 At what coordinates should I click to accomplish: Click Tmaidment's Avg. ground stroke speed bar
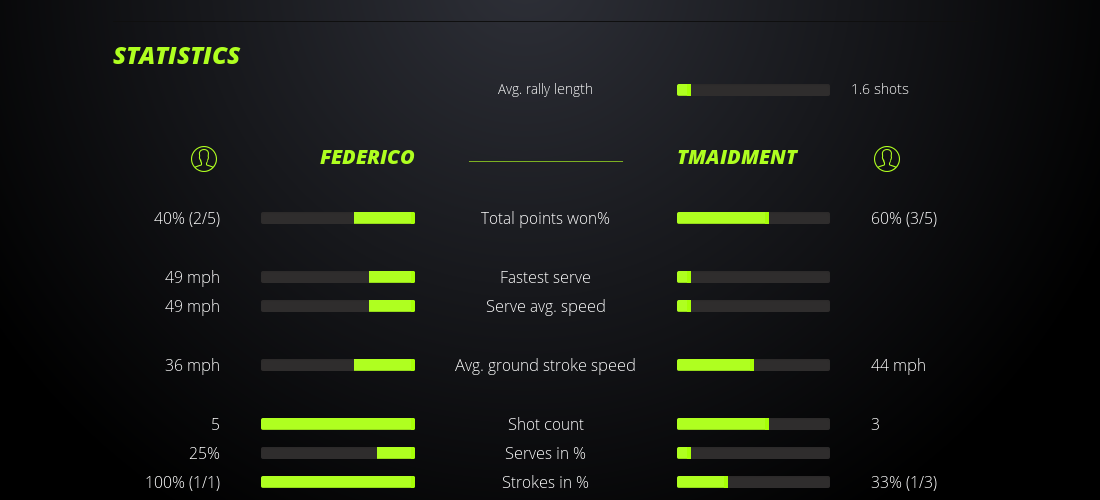pos(753,365)
